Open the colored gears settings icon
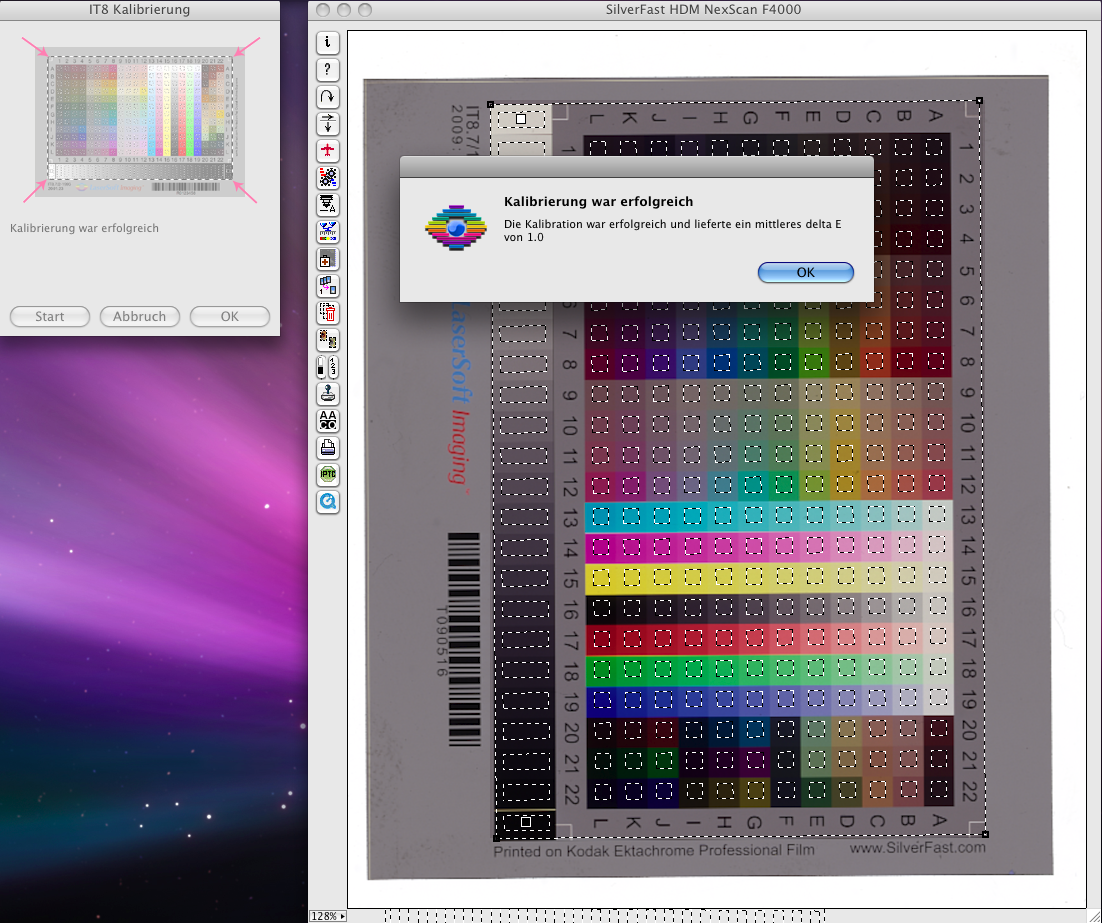The width and height of the screenshot is (1102, 923). click(x=328, y=178)
